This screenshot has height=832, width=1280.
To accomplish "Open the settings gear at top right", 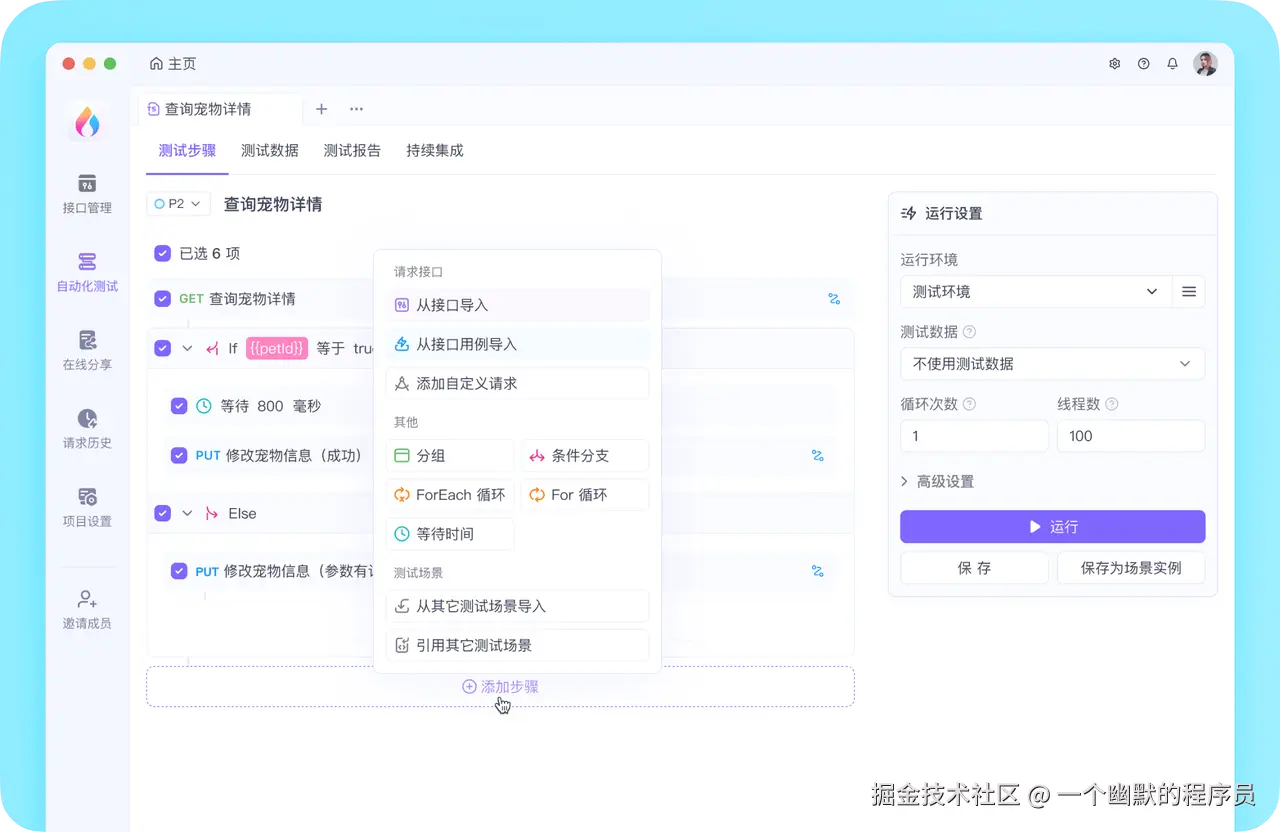I will click(x=1114, y=63).
